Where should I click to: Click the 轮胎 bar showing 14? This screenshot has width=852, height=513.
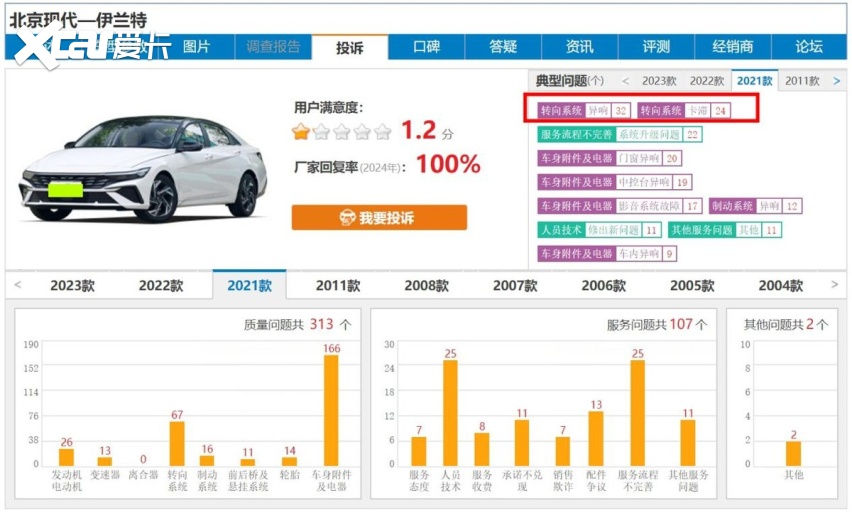tap(290, 461)
